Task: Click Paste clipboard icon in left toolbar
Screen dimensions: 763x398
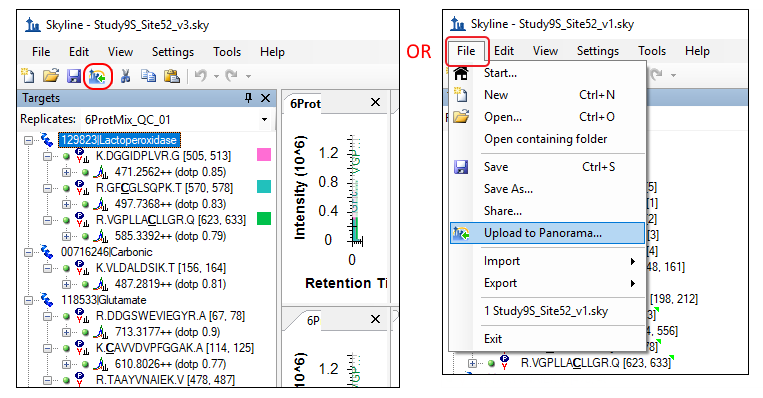Action: pos(171,76)
